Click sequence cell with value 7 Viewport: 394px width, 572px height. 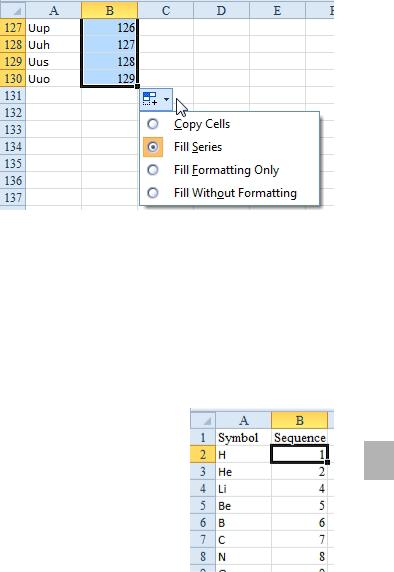pos(300,539)
